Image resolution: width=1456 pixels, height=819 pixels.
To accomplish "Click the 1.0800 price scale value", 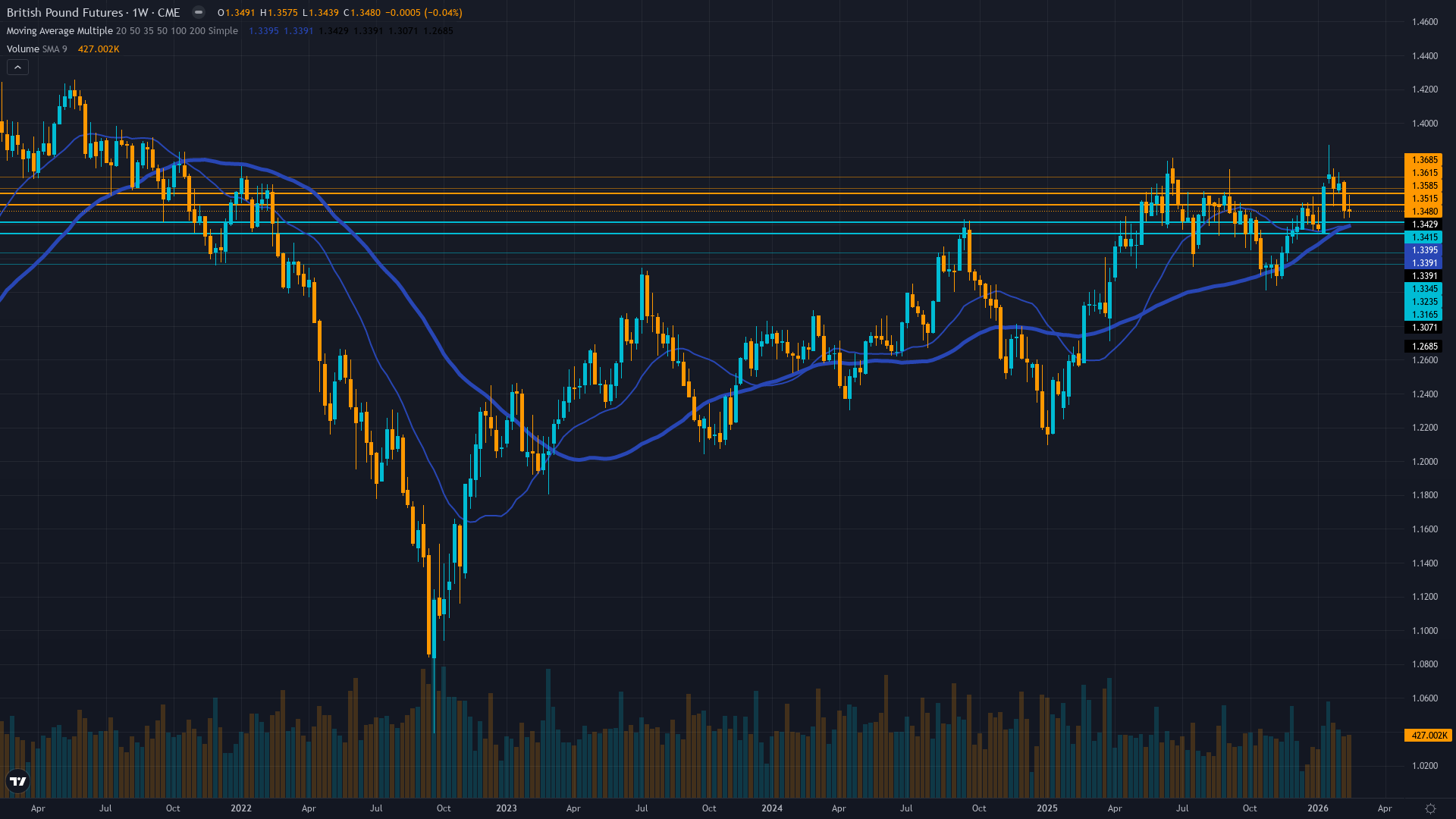I will 1425,664.
